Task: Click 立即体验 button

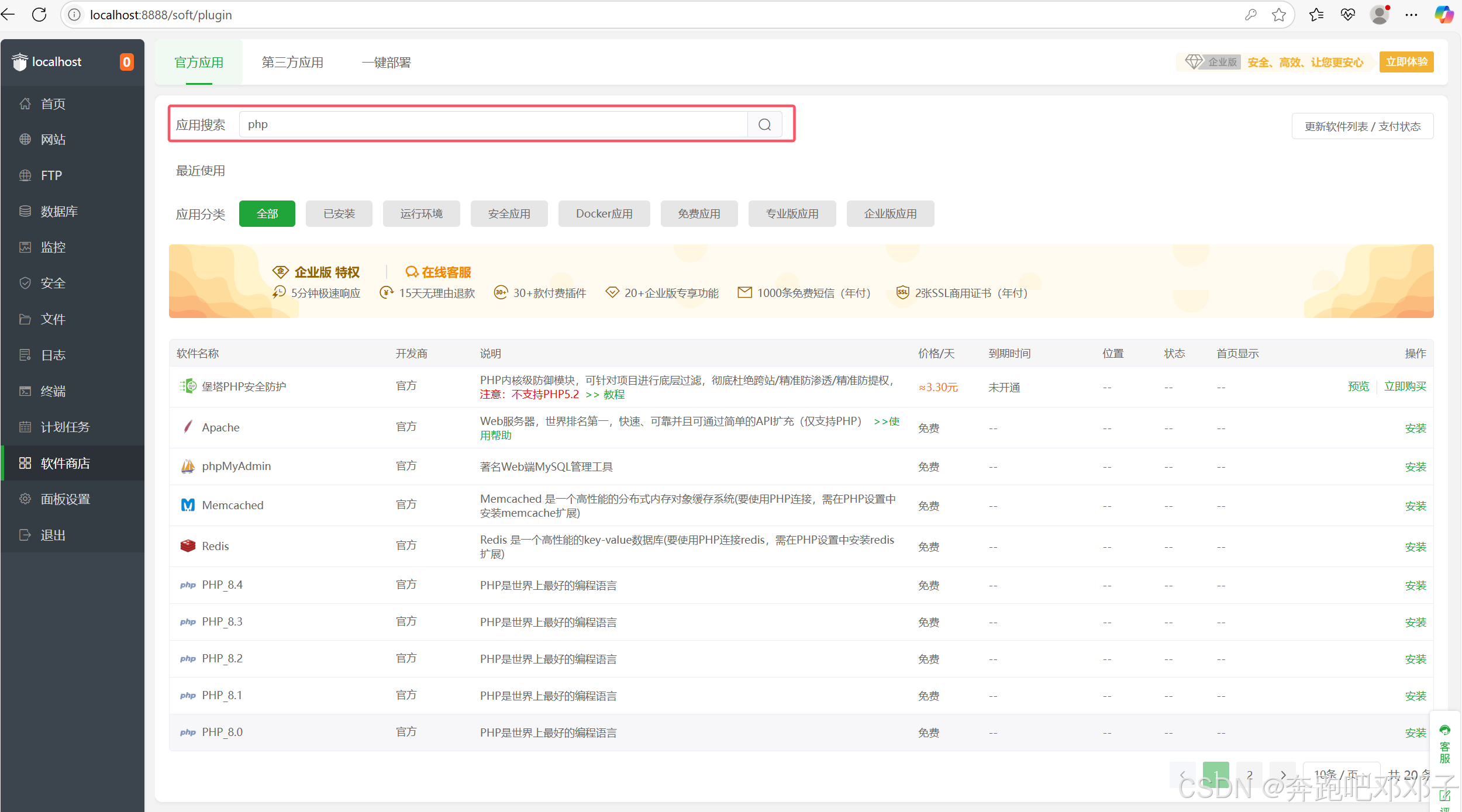Action: 1406,62
